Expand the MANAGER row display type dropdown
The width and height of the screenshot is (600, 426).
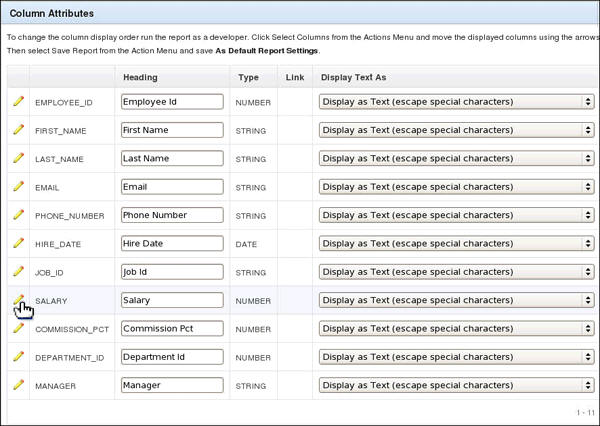pos(455,384)
